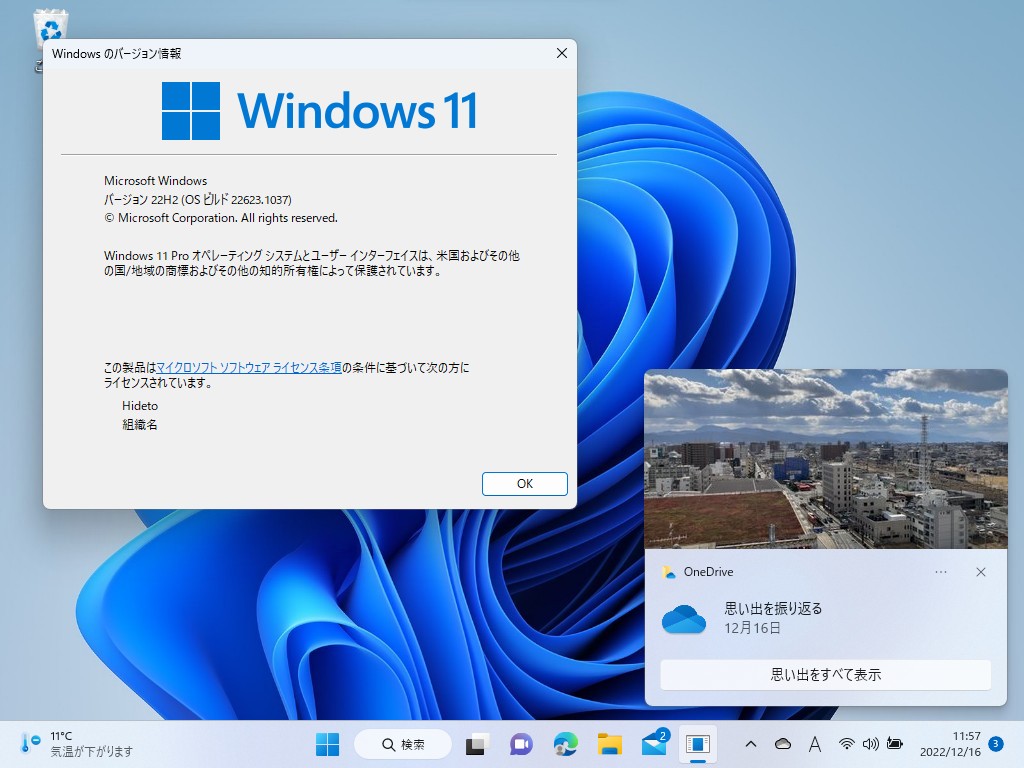Click the battery charging icon
The width and height of the screenshot is (1024, 768).
coord(893,744)
